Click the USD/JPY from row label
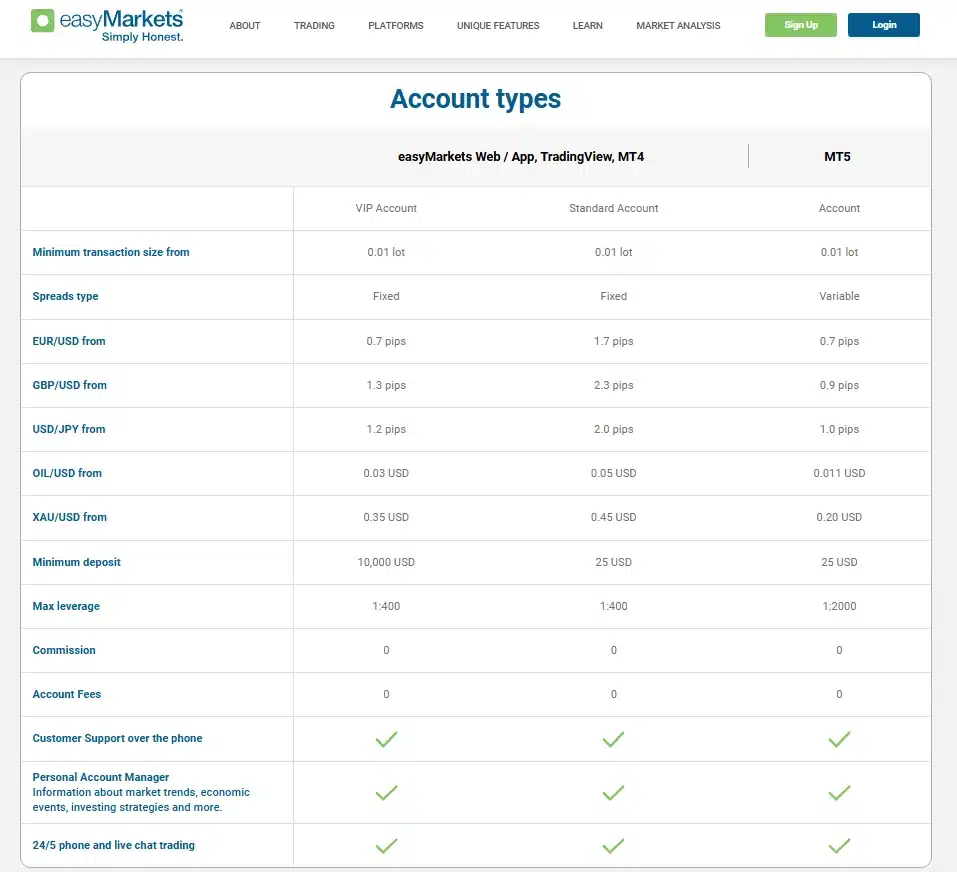The height and width of the screenshot is (872, 957). (69, 429)
